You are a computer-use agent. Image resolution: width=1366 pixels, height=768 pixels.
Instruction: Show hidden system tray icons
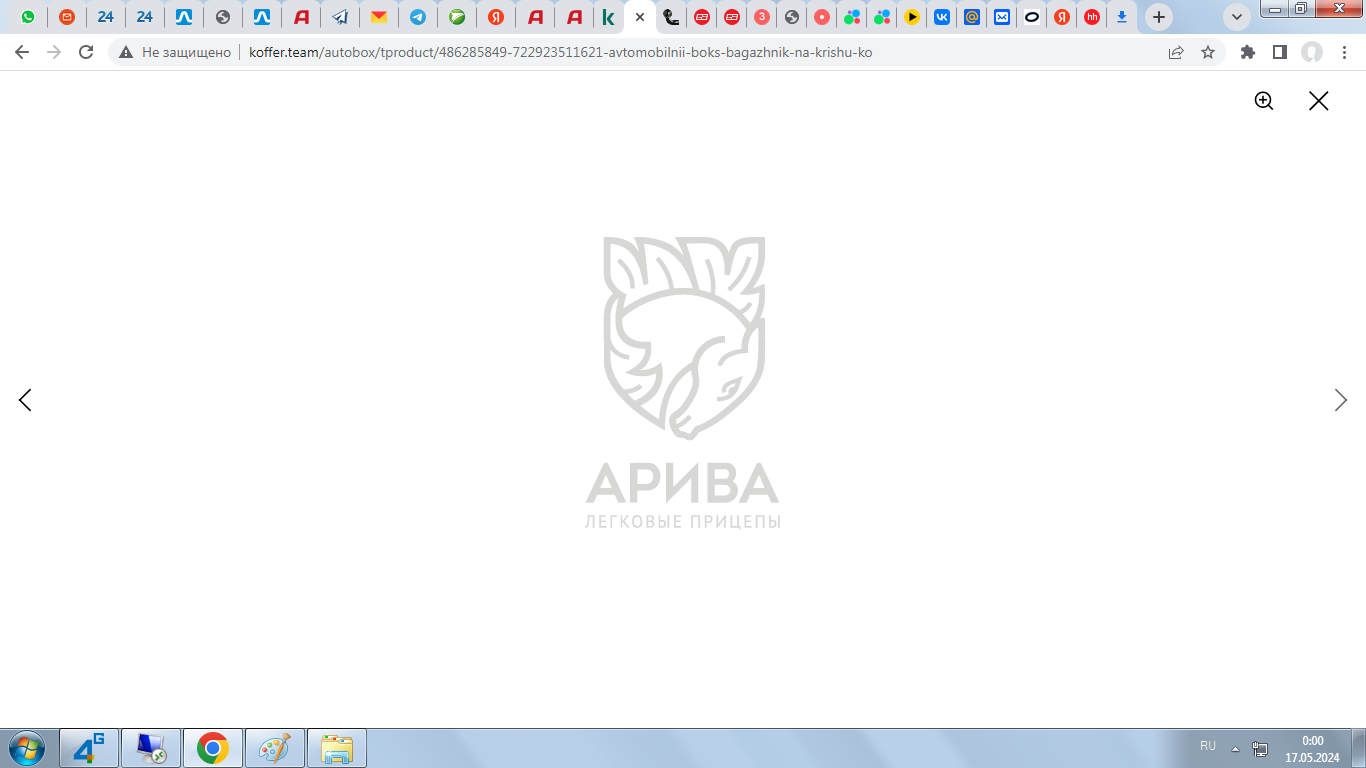[1235, 748]
